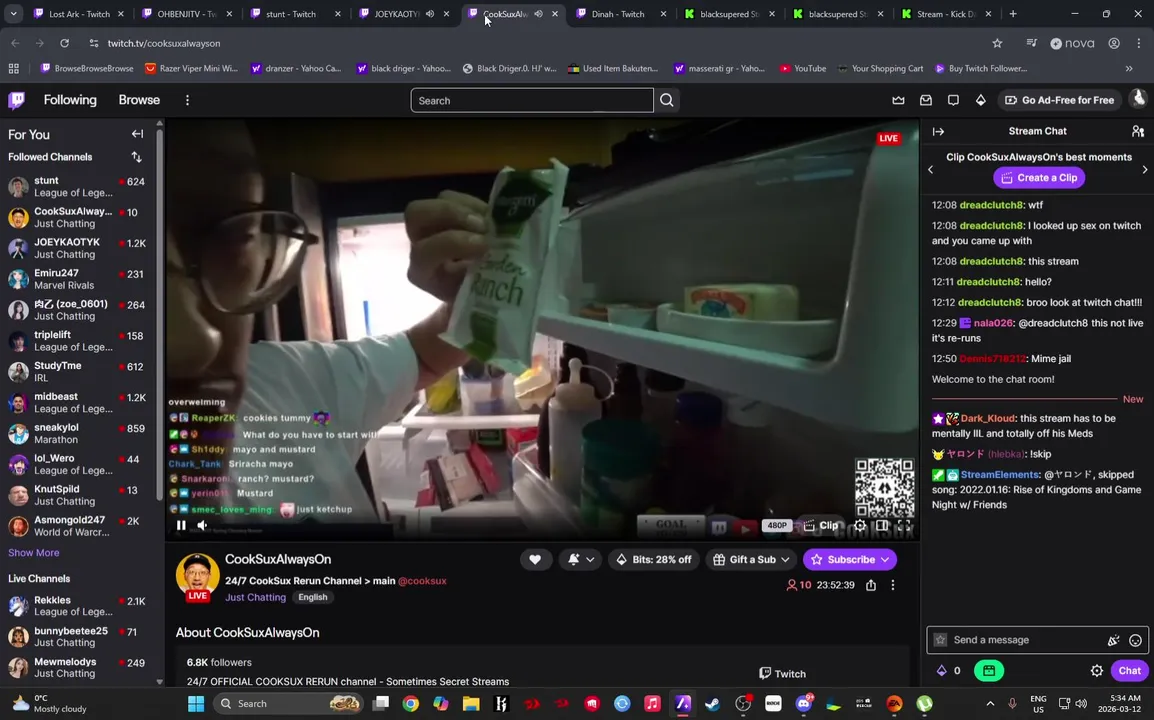Open channel more options three dots
Viewport: 1154px width, 720px height.
pyautogui.click(x=893, y=585)
